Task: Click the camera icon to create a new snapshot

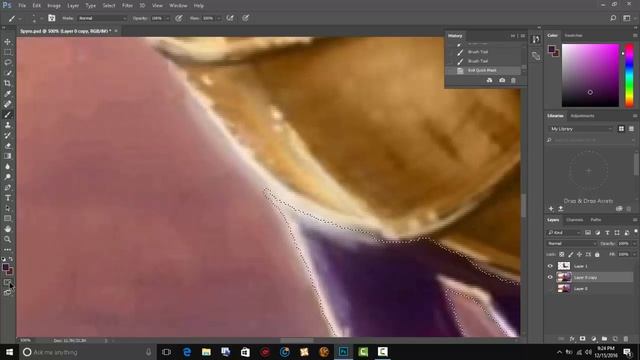Action: 502,80
